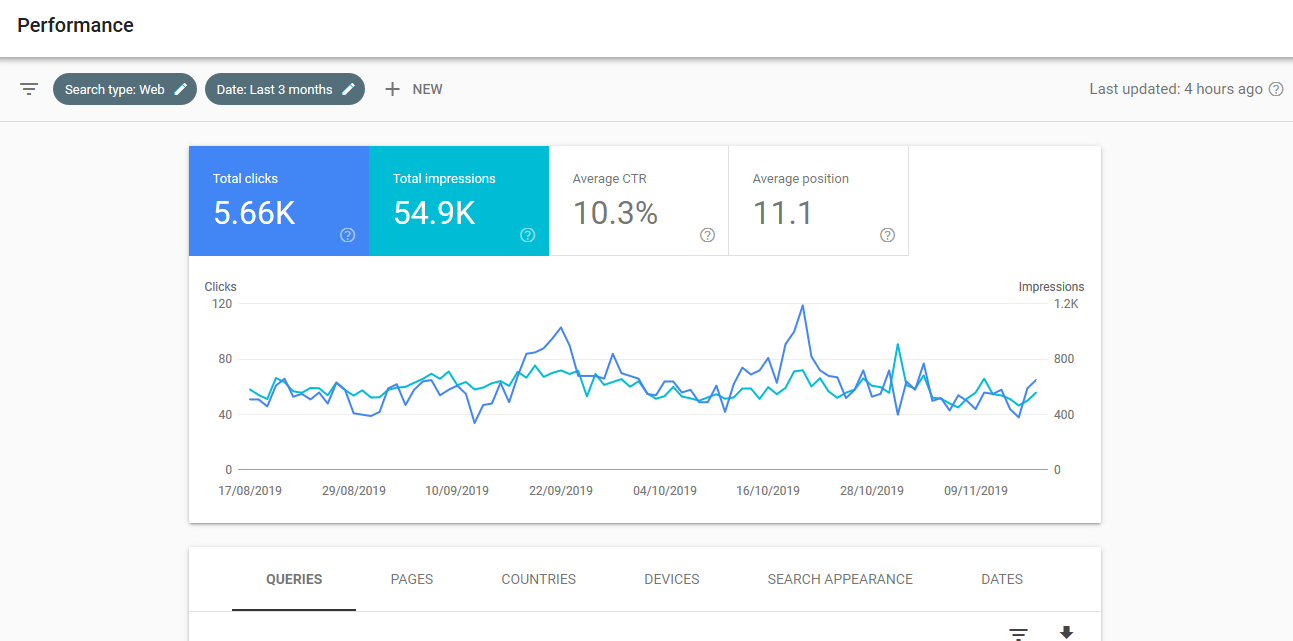Click the Impressions axis title on chart
Image resolution: width=1293 pixels, height=641 pixels.
click(x=1051, y=287)
